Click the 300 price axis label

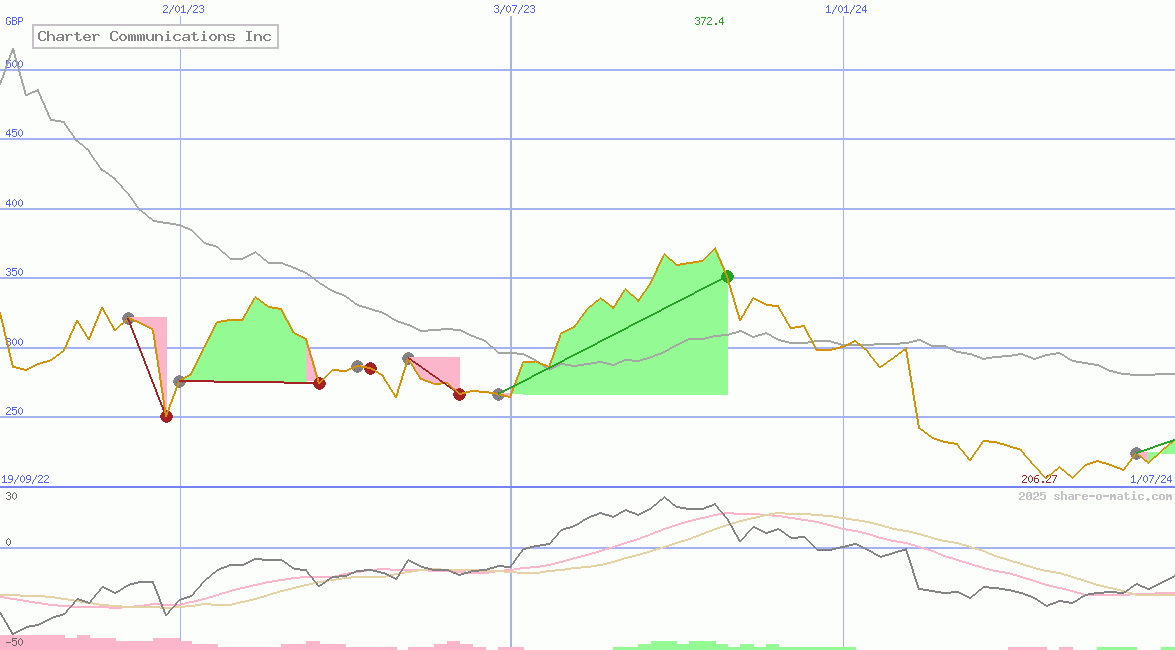pos(14,342)
